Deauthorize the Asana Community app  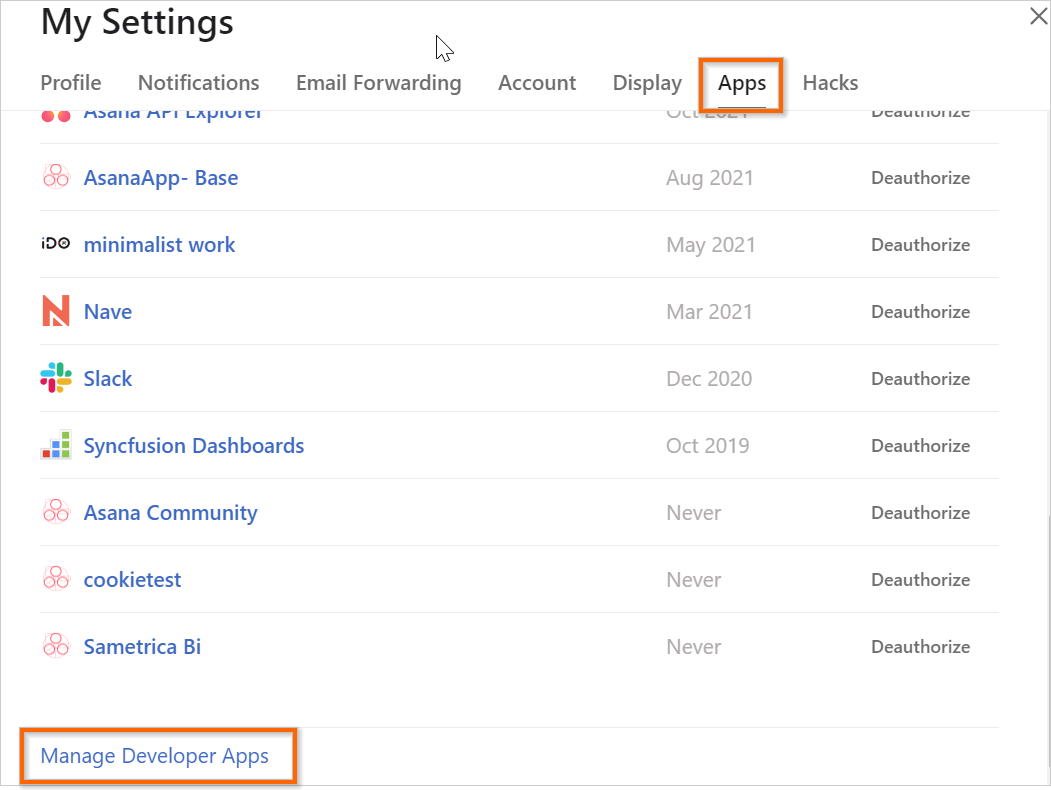tap(920, 513)
